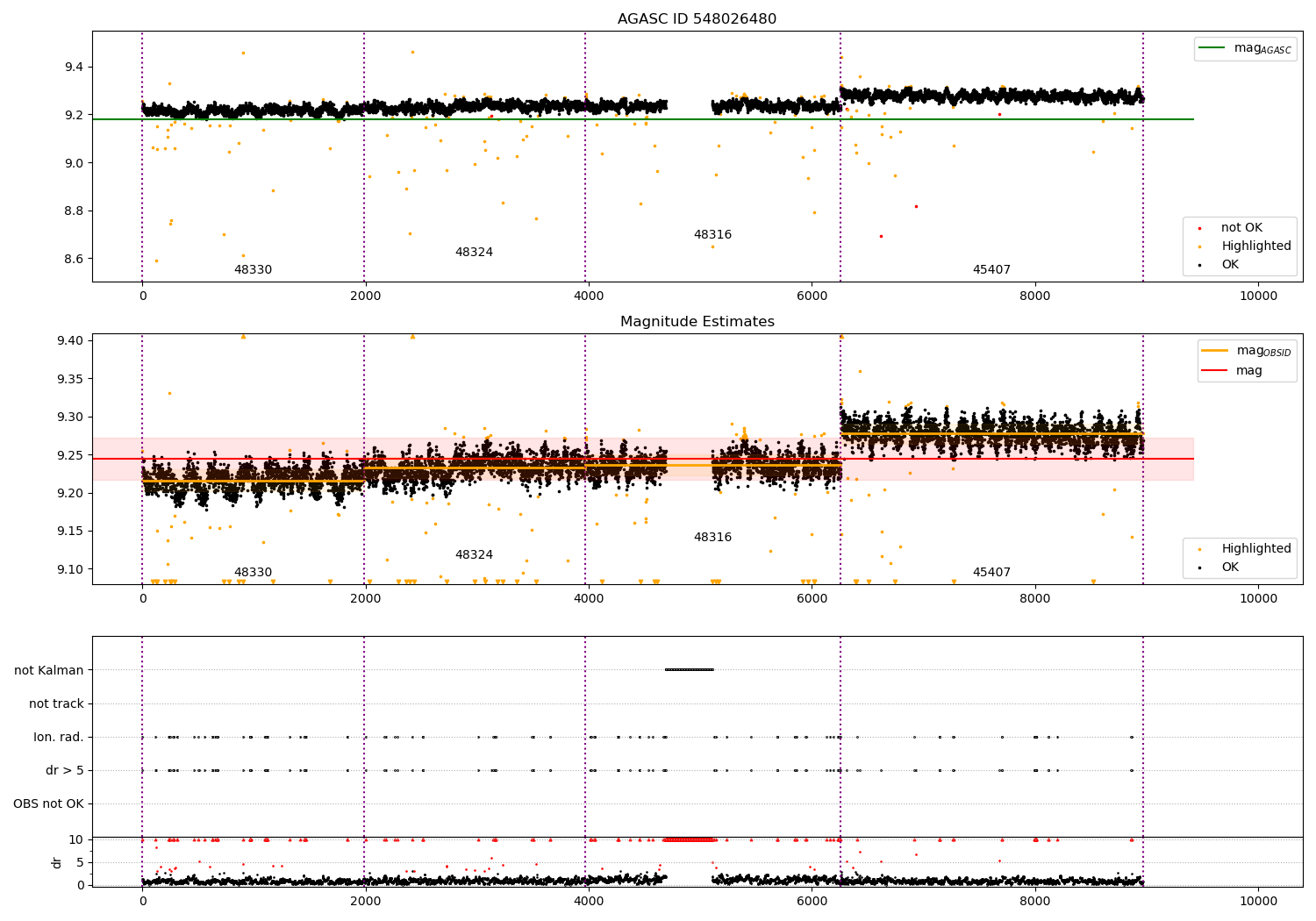Click the 'dr' y-axis label
Image resolution: width=1316 pixels, height=921 pixels.
[57, 862]
